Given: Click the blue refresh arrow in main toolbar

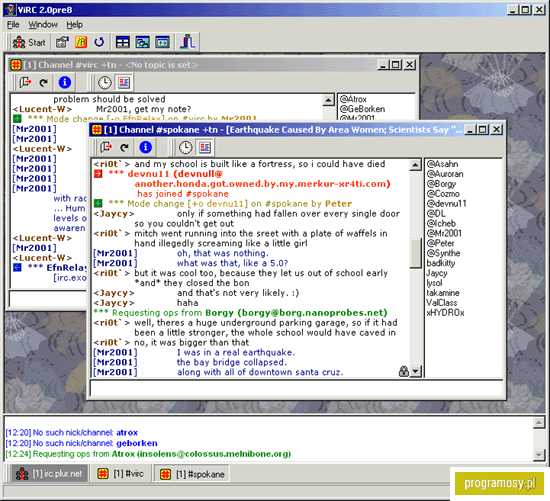Looking at the screenshot, I should (x=99, y=42).
